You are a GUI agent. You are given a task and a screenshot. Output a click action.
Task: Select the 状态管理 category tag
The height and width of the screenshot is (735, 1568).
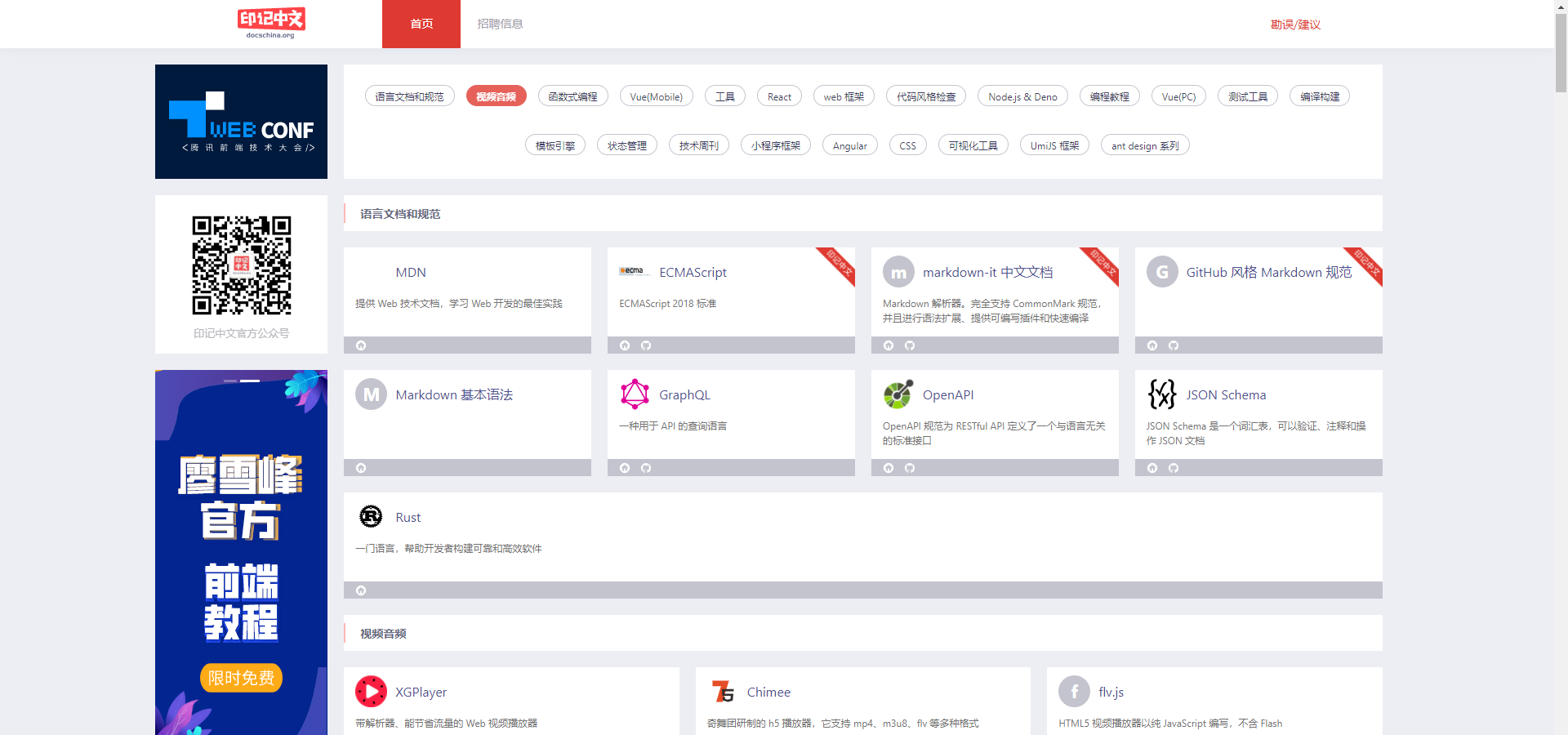click(627, 145)
